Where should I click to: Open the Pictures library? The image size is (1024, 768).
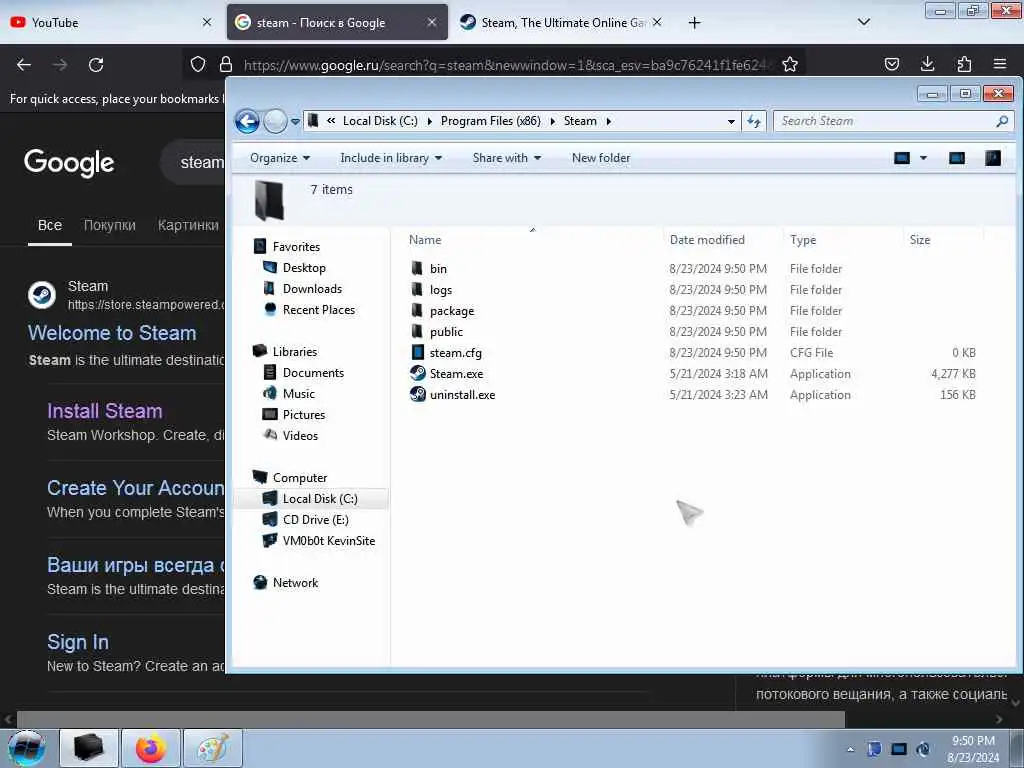tap(304, 415)
